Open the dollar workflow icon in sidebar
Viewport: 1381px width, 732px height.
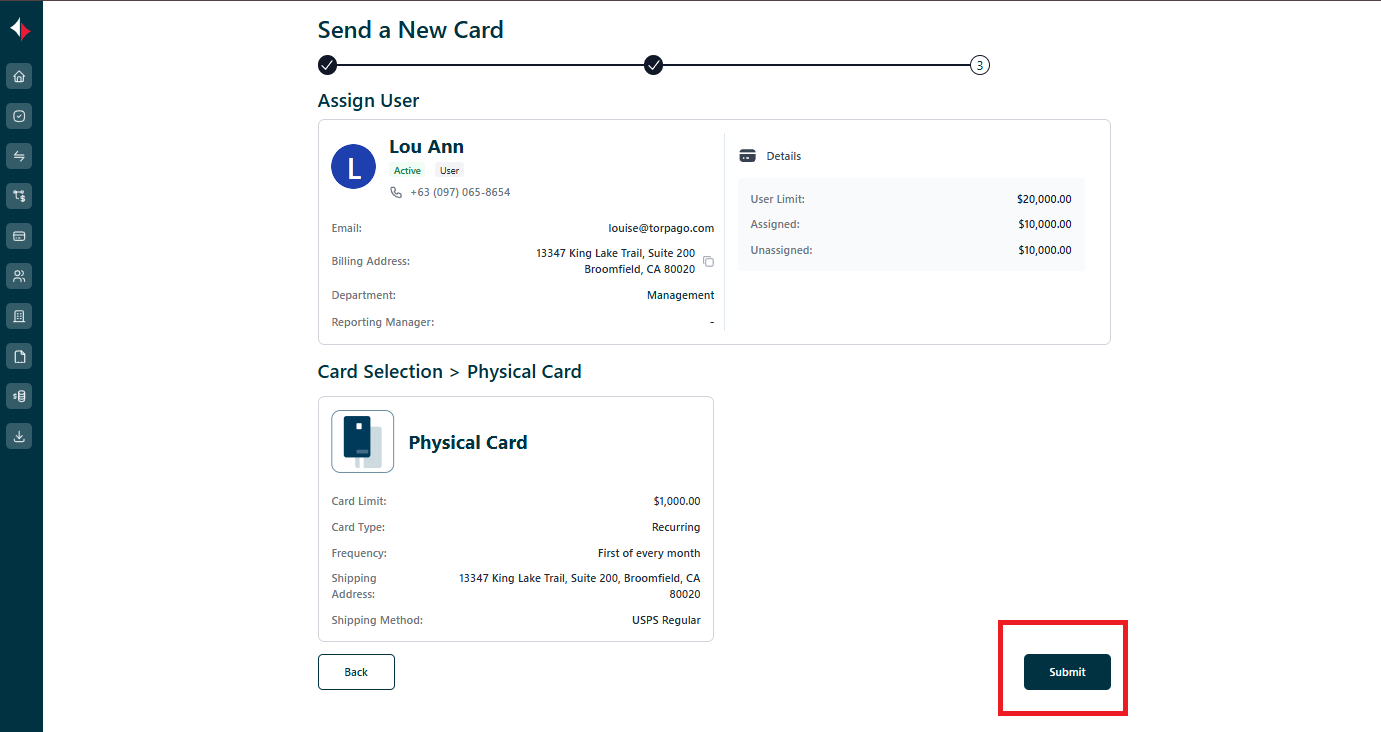[x=19, y=196]
